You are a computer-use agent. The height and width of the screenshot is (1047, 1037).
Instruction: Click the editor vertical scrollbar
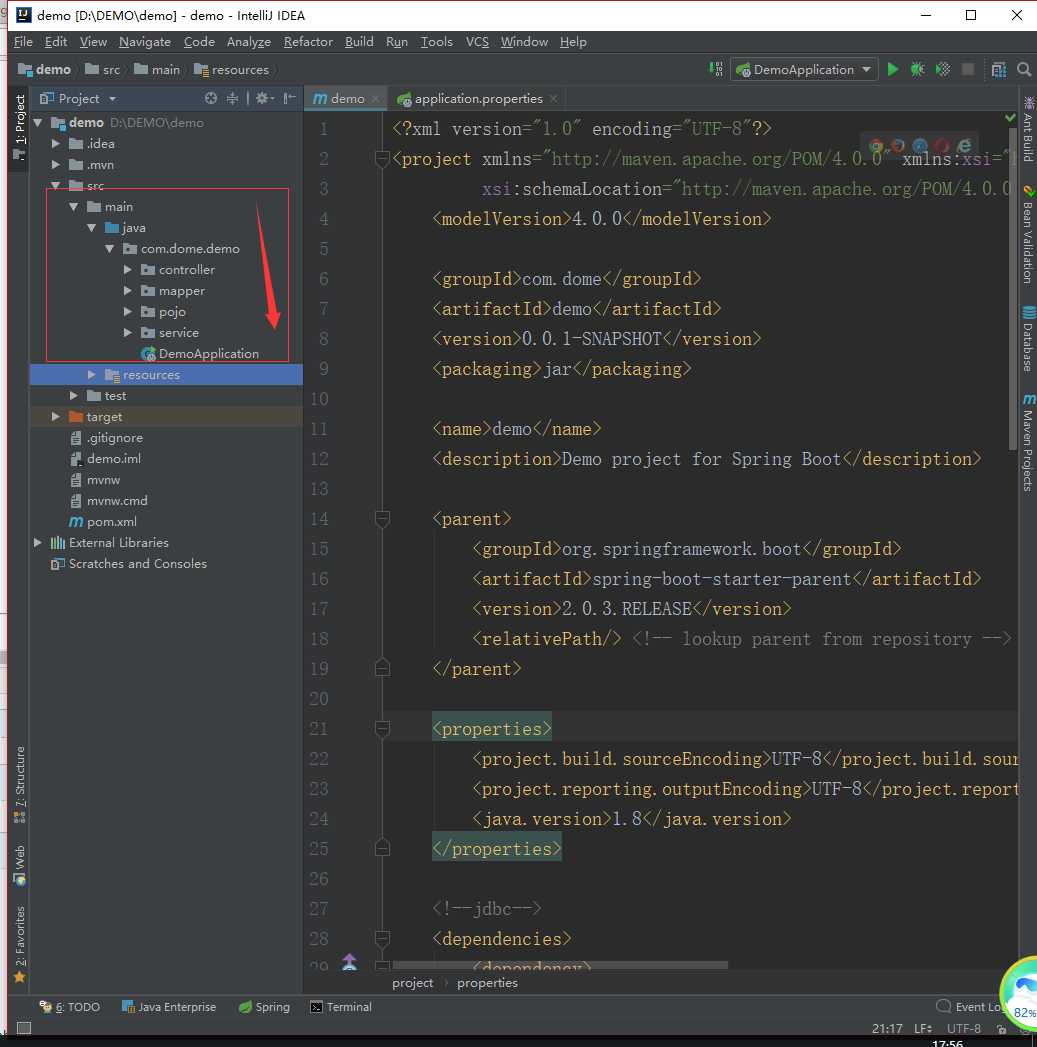coord(1013,287)
